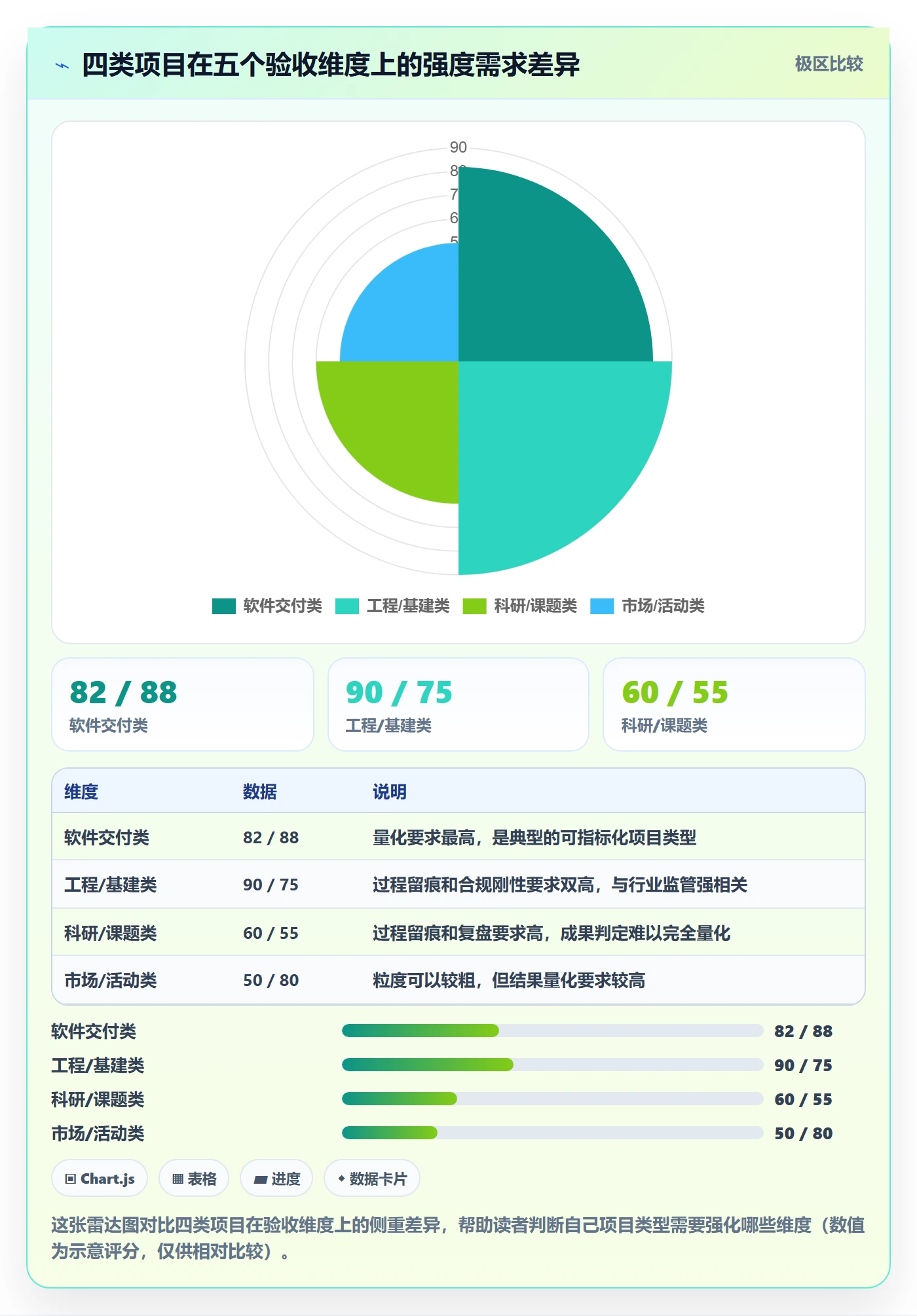Hide the 科研/课题类 legend swatch
917x1316 pixels.
coord(474,606)
